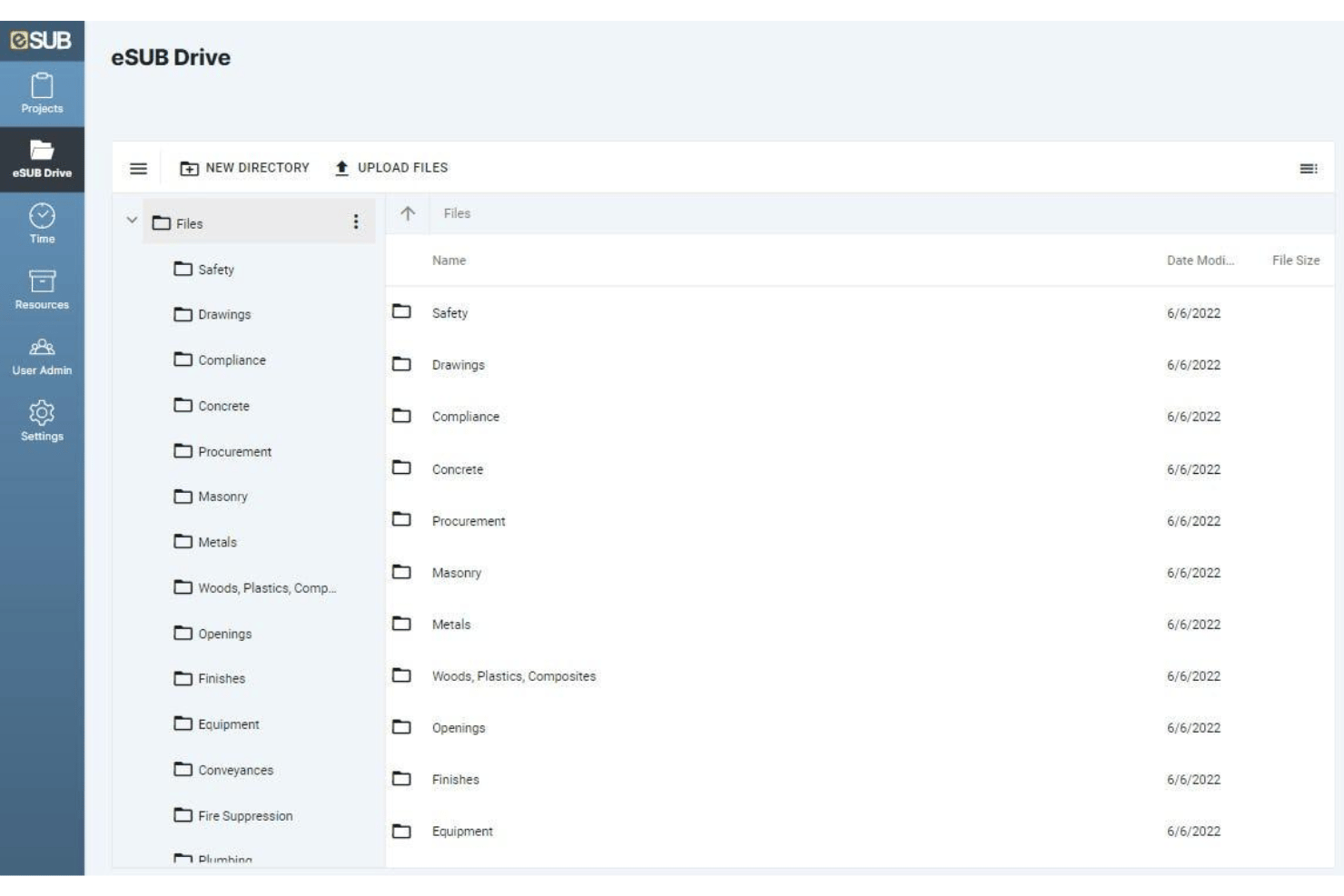Open Woods, Plastics, Composites row
The height and width of the screenshot is (896, 1344).
pos(860,676)
